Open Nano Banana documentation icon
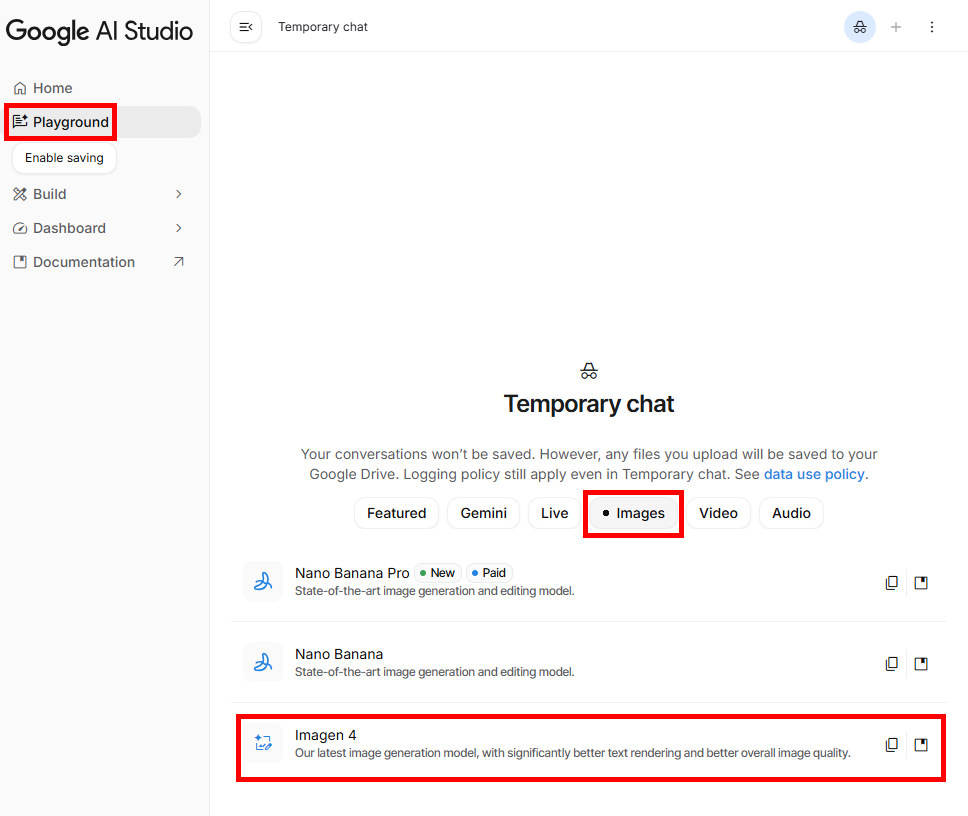The height and width of the screenshot is (816, 968). click(921, 664)
